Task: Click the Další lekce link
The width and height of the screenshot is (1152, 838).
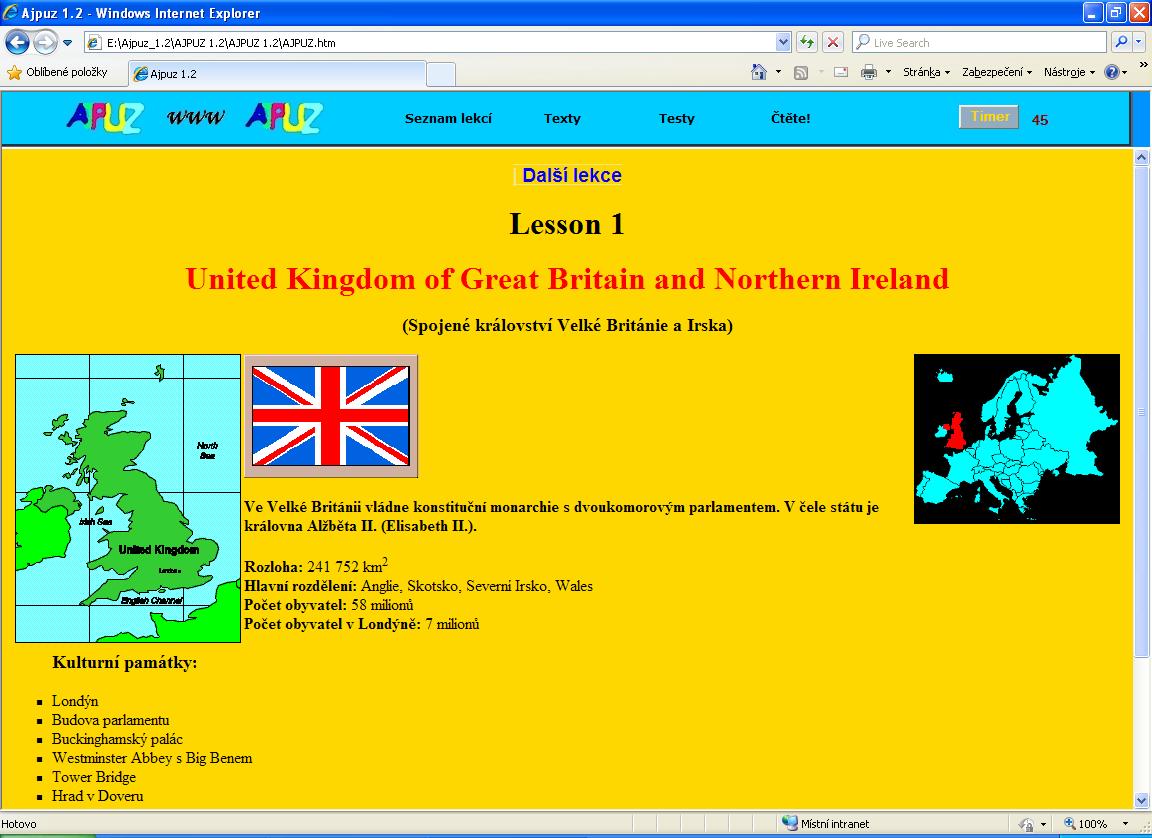Action: point(572,176)
